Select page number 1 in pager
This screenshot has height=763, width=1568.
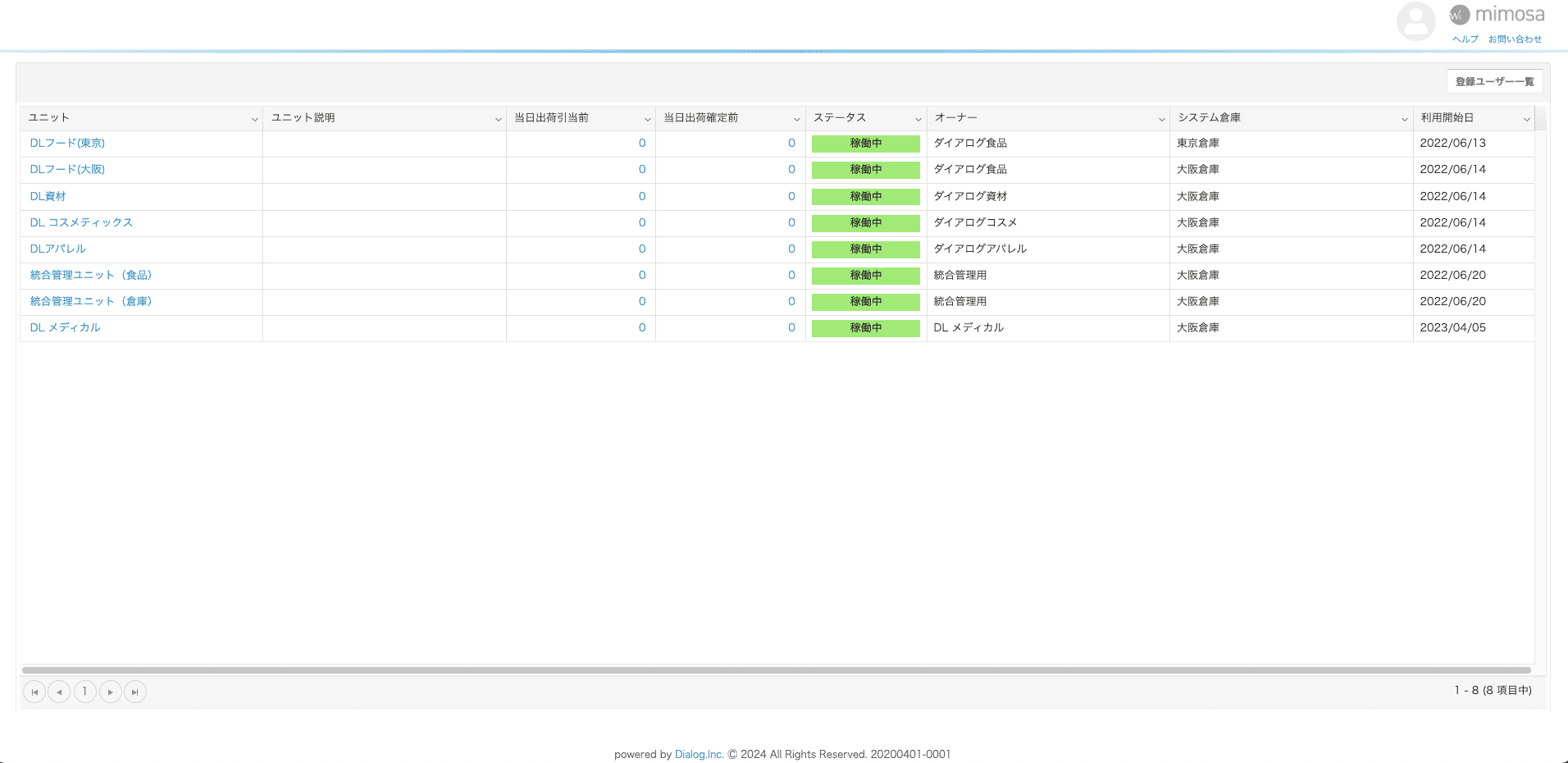(x=84, y=692)
